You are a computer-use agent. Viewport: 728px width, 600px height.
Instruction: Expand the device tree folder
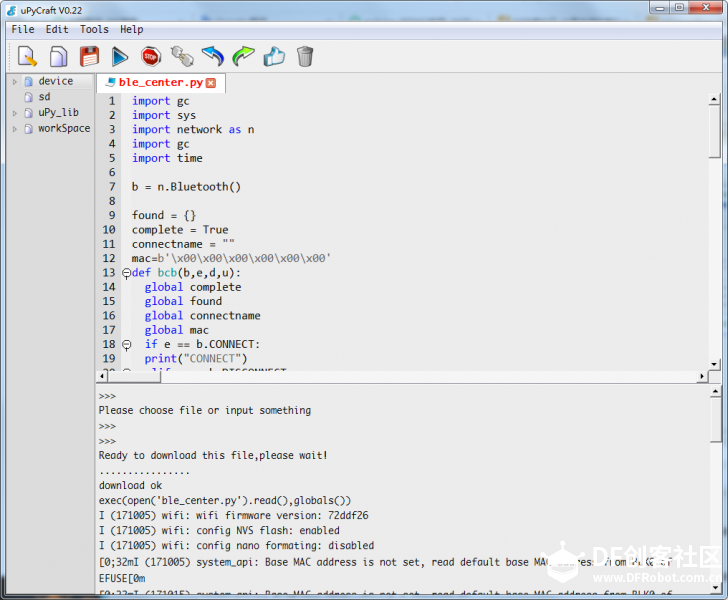coord(15,82)
